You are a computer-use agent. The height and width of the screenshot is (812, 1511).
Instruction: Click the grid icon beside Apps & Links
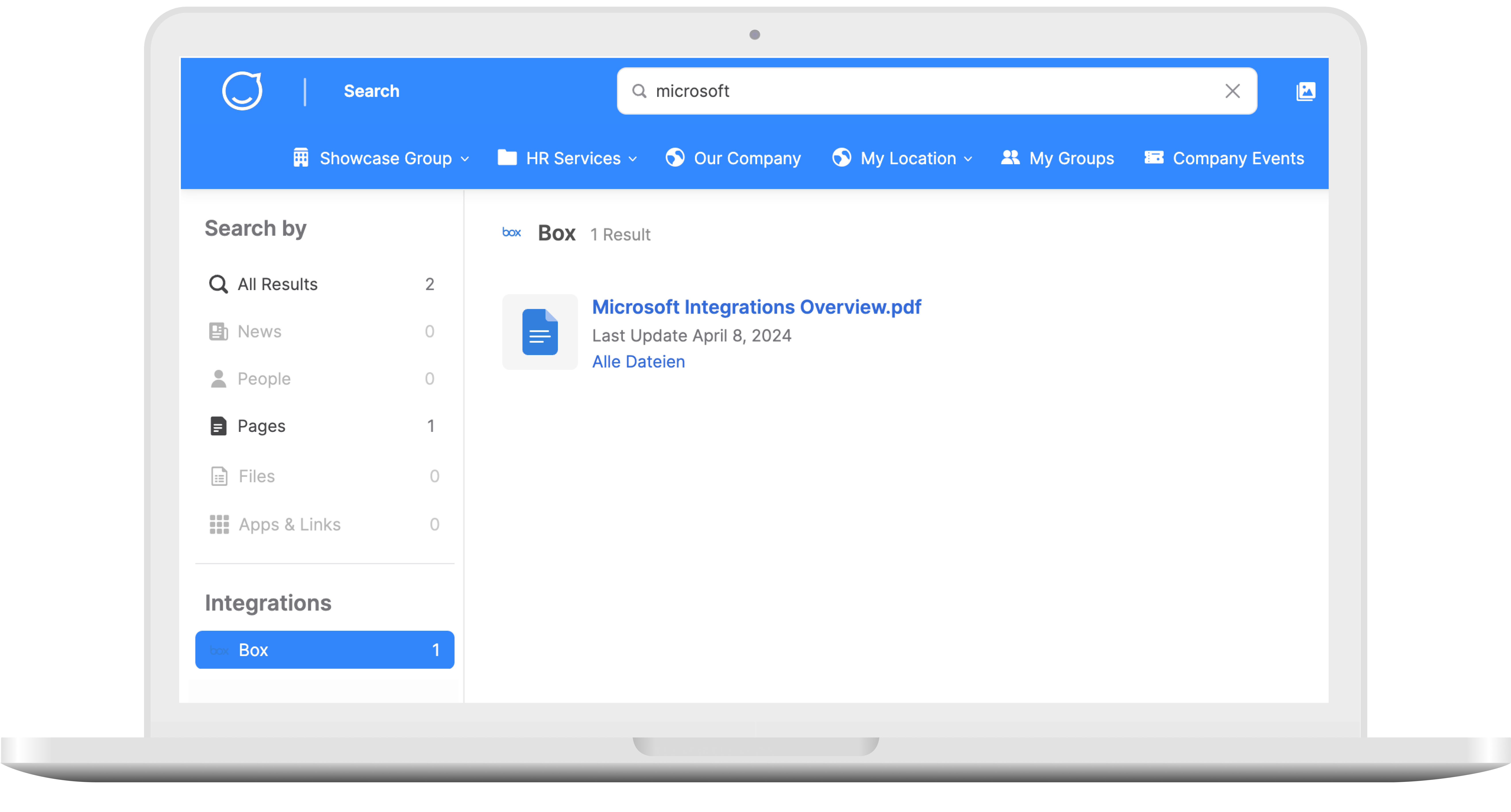(x=219, y=524)
